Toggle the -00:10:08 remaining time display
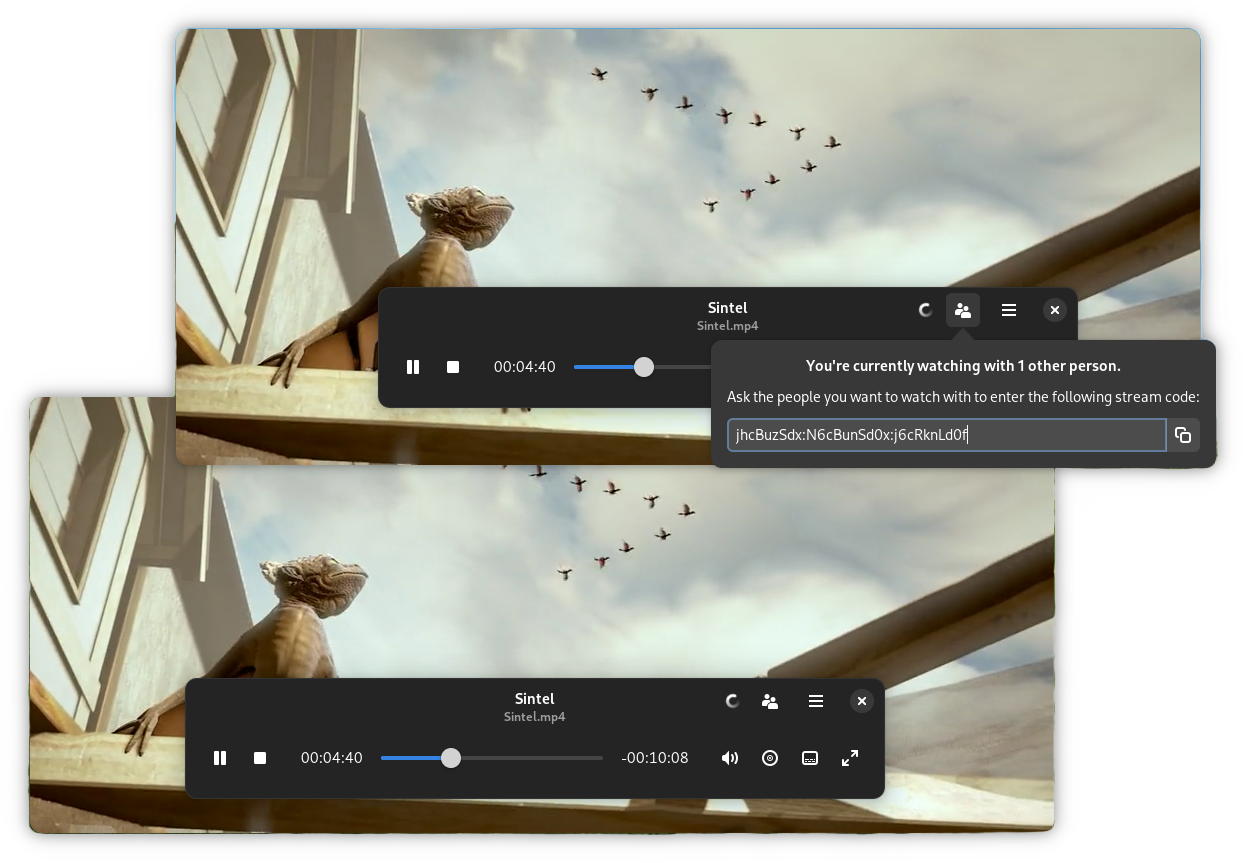This screenshot has width=1246, height=863. (655, 758)
